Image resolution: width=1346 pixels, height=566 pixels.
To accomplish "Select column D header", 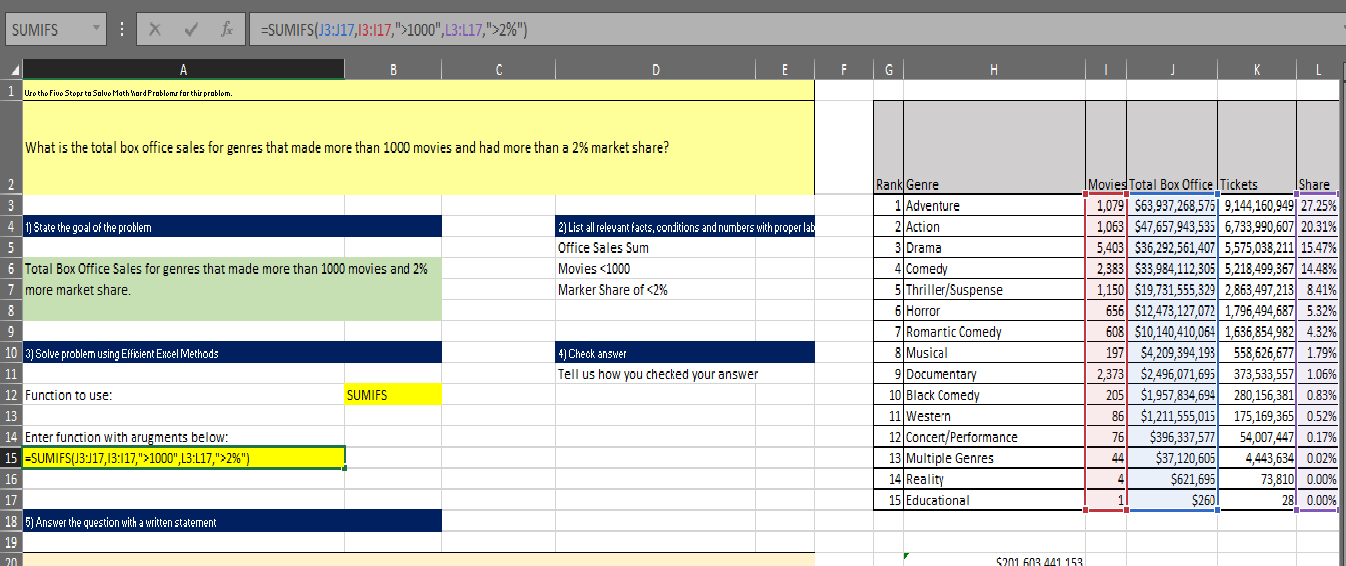I will pyautogui.click(x=655, y=70).
